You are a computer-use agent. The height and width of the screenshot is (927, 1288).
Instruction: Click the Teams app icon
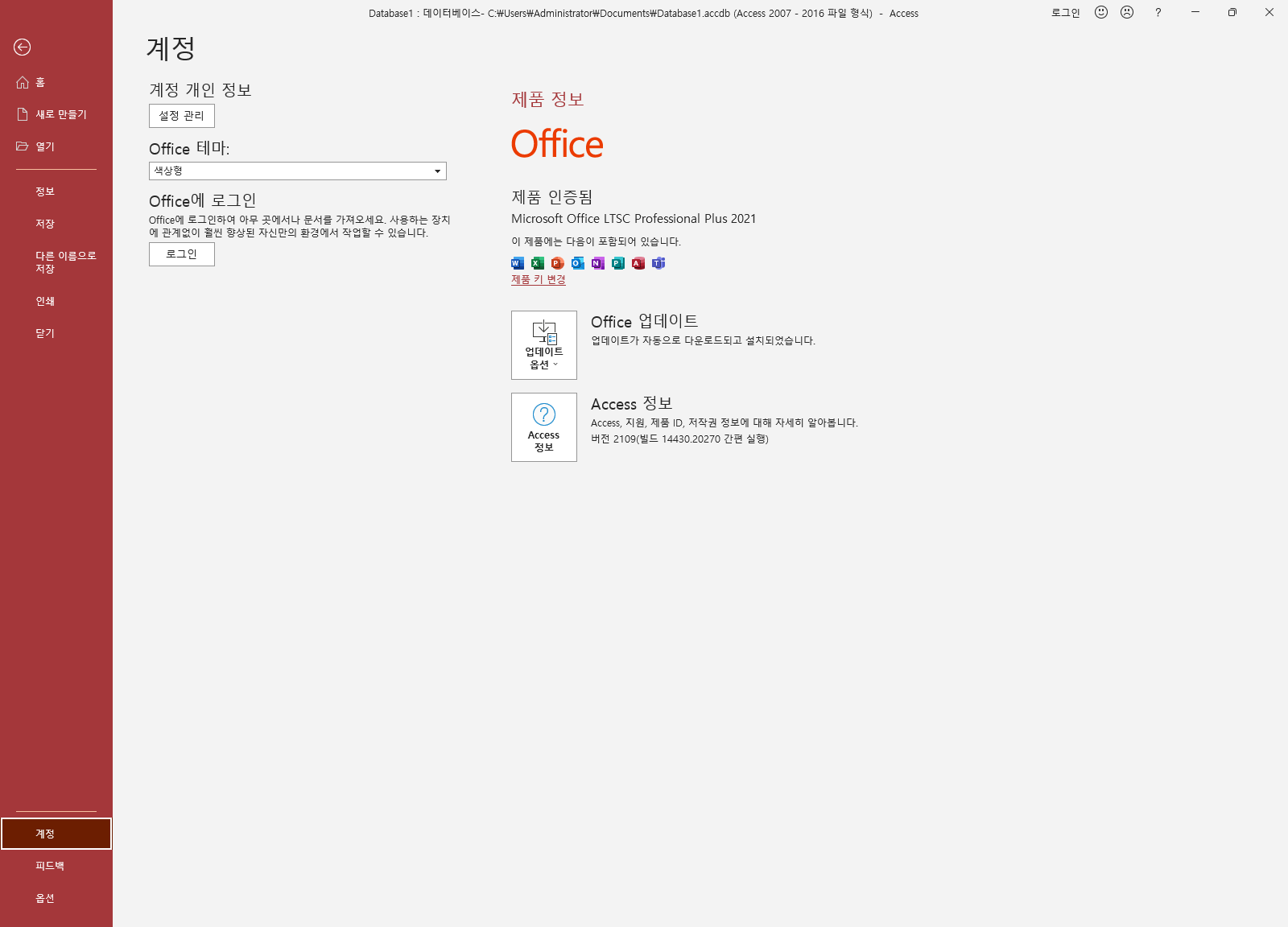(x=658, y=263)
